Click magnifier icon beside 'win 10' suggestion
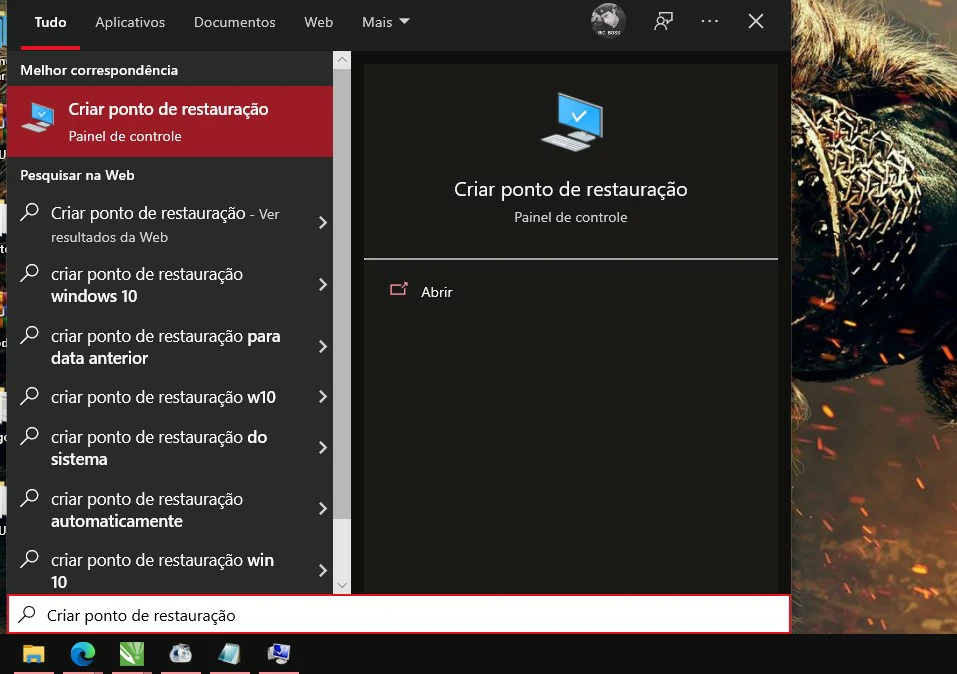957x674 pixels. click(29, 559)
